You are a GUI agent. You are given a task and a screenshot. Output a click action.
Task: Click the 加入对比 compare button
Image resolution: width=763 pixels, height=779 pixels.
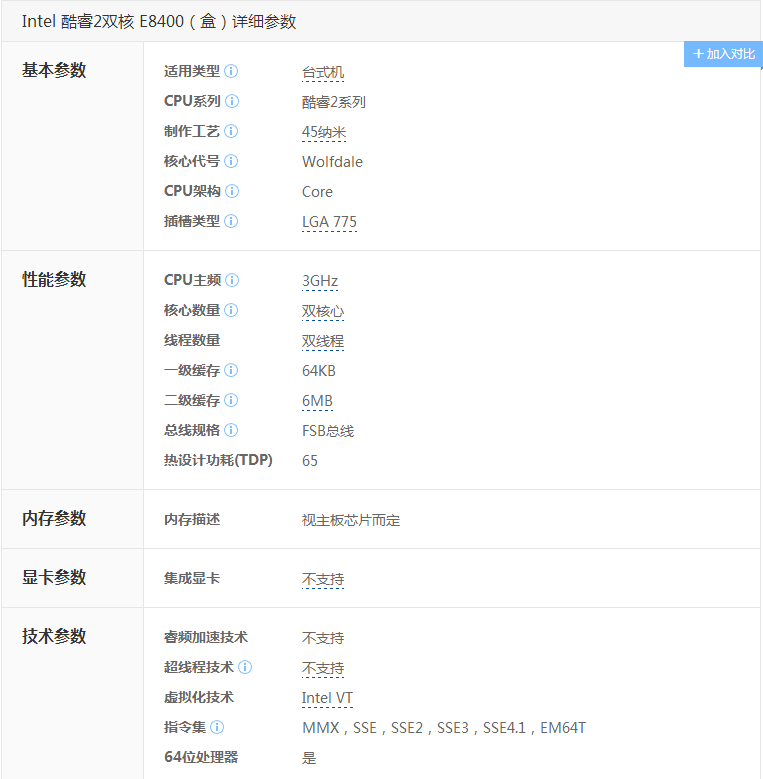click(723, 54)
